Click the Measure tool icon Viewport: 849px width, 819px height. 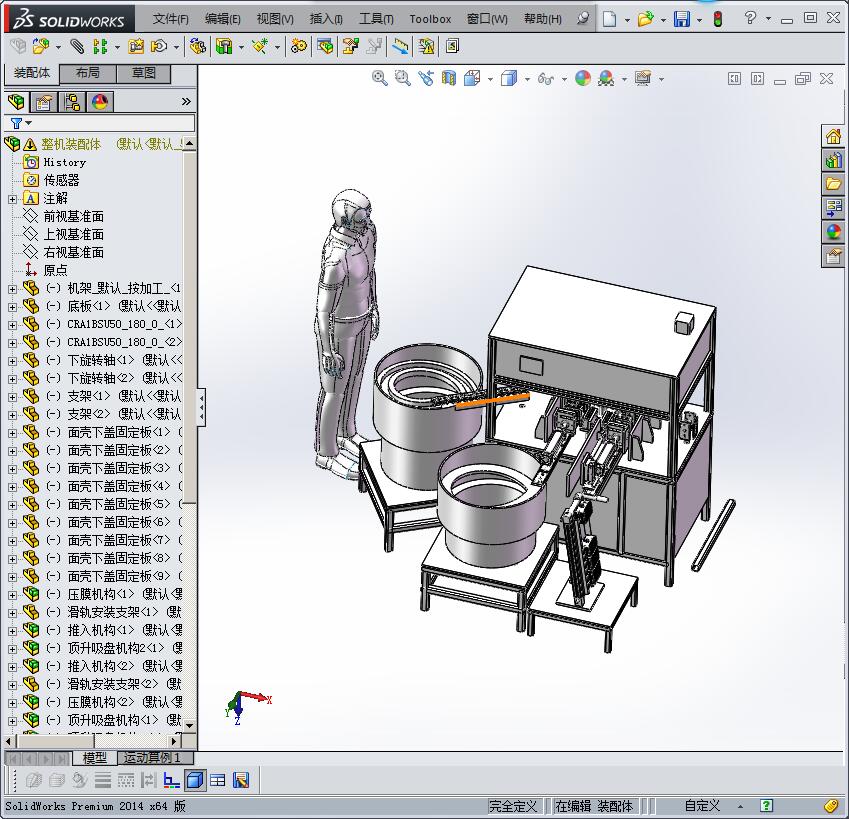[x=398, y=47]
